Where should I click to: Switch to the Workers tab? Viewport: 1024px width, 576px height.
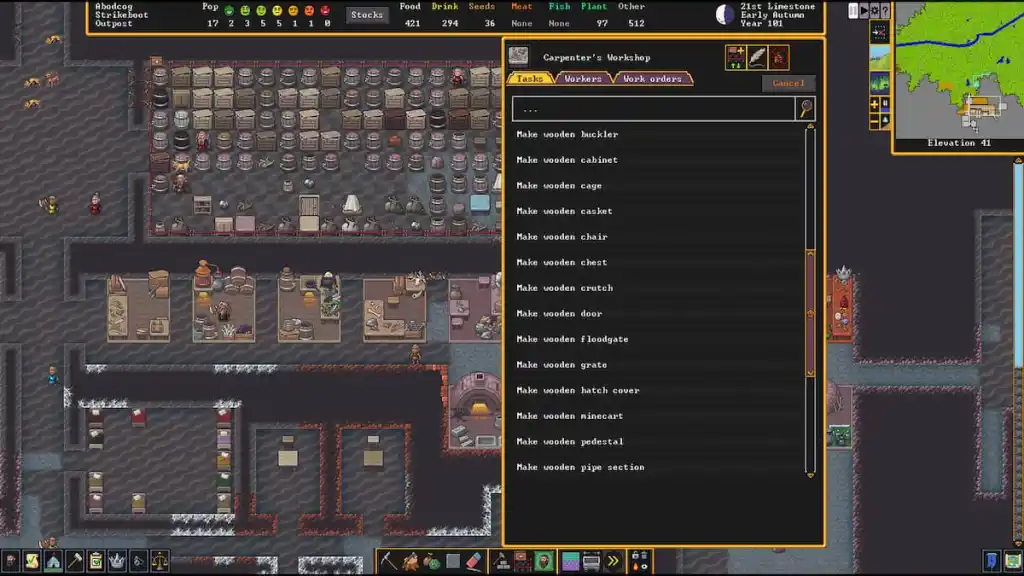583,78
